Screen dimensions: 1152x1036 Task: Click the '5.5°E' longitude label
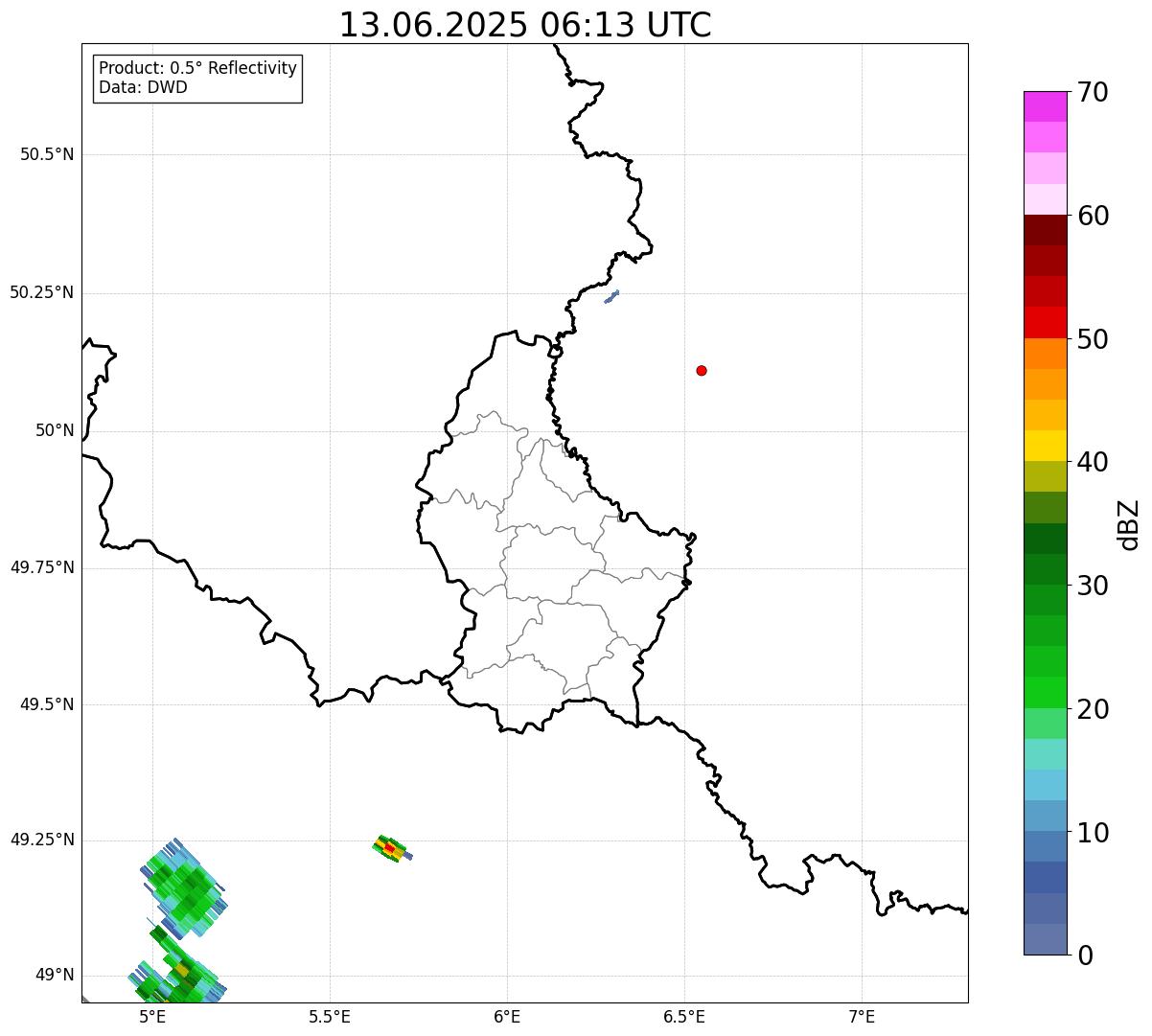tap(330, 1017)
